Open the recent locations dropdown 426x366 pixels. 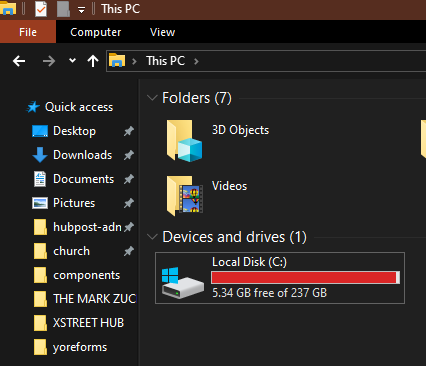72,61
